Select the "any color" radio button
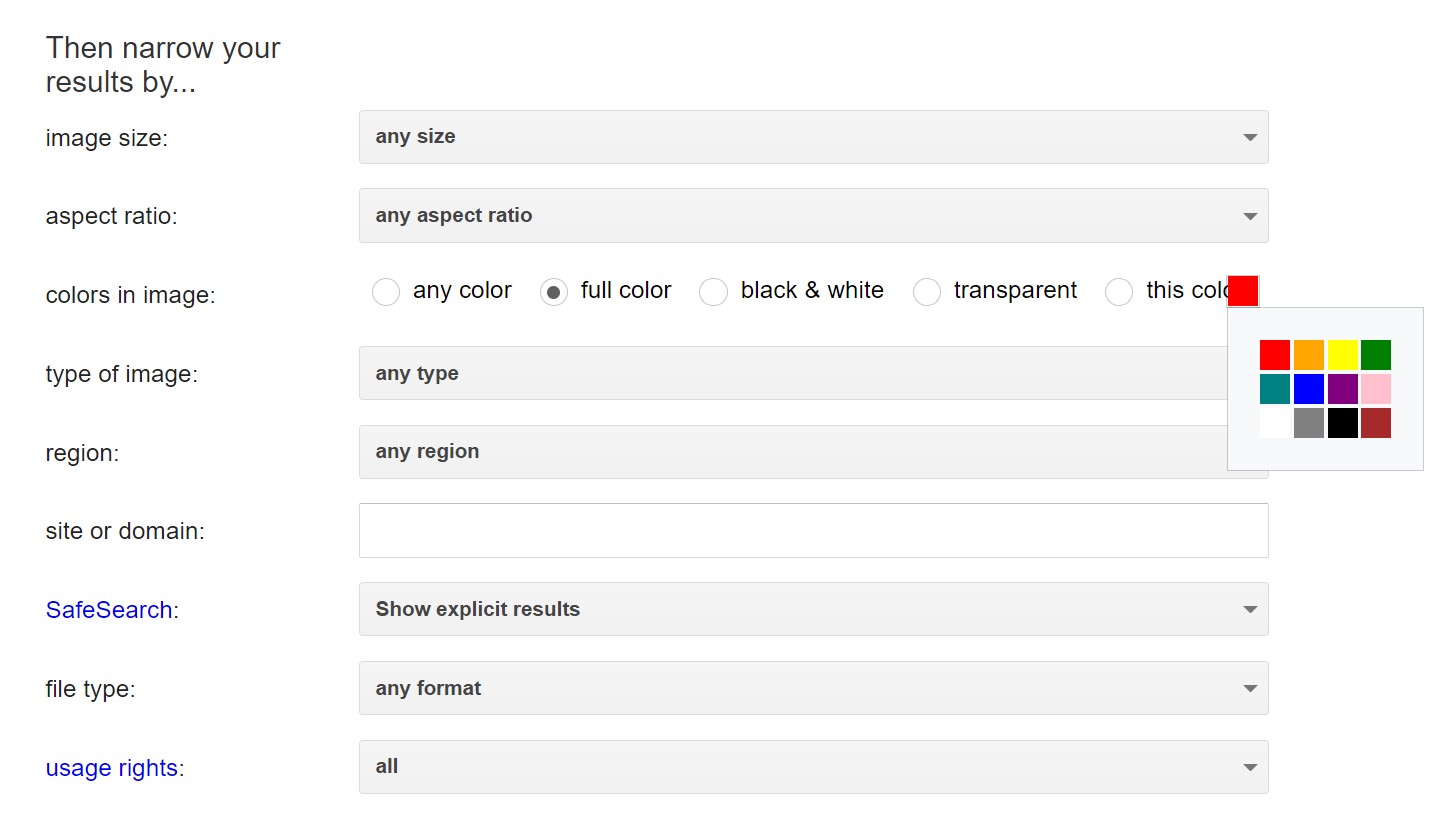This screenshot has width=1454, height=828. tap(386, 291)
